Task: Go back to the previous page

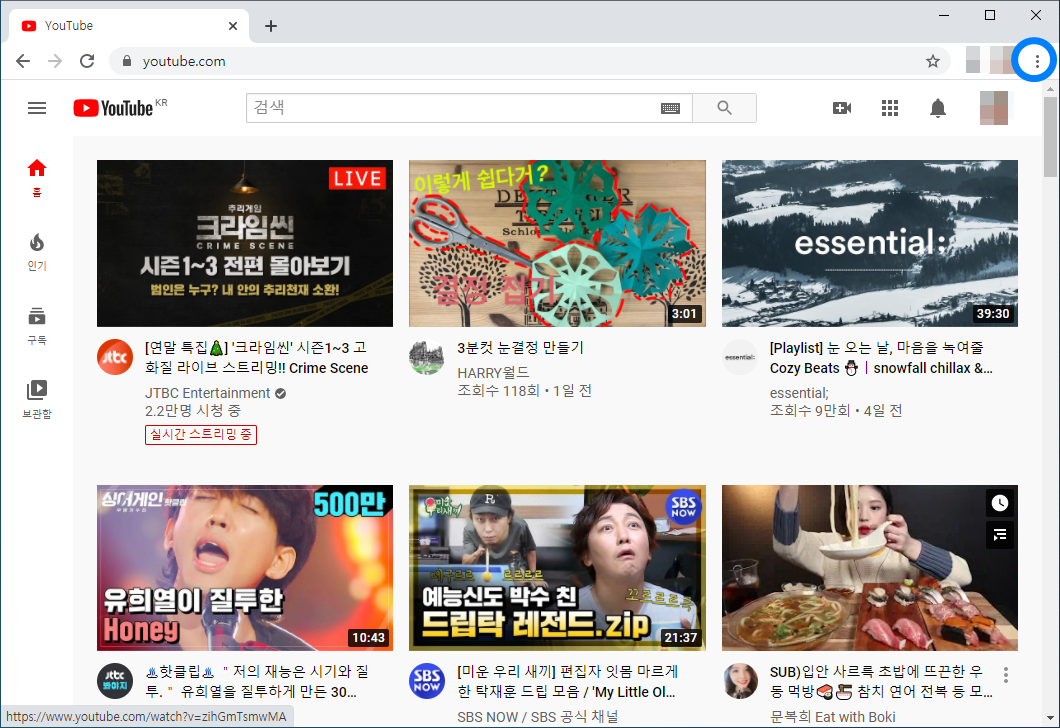Action: click(x=23, y=62)
